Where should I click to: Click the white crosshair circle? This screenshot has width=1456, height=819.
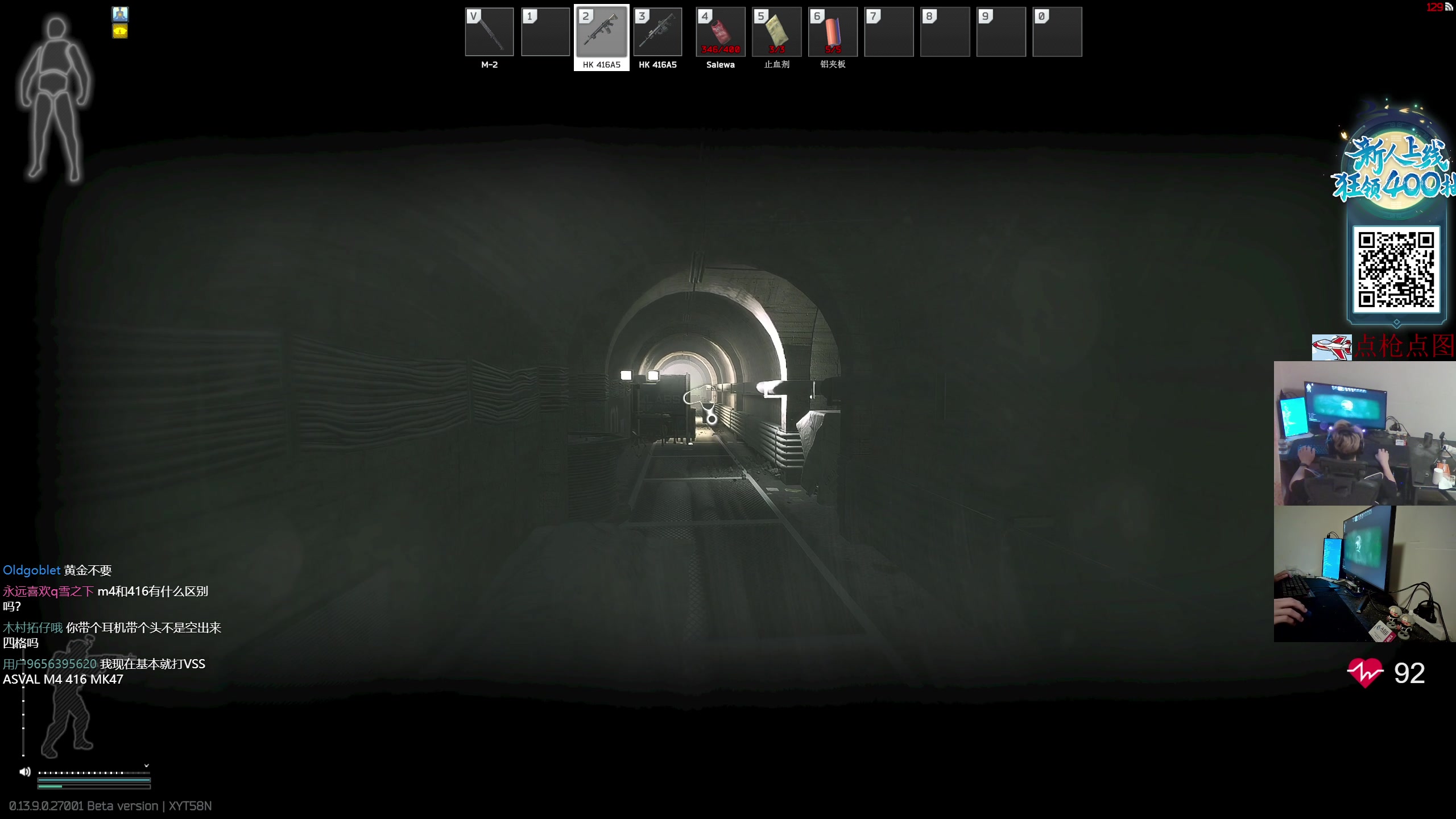[x=712, y=419]
